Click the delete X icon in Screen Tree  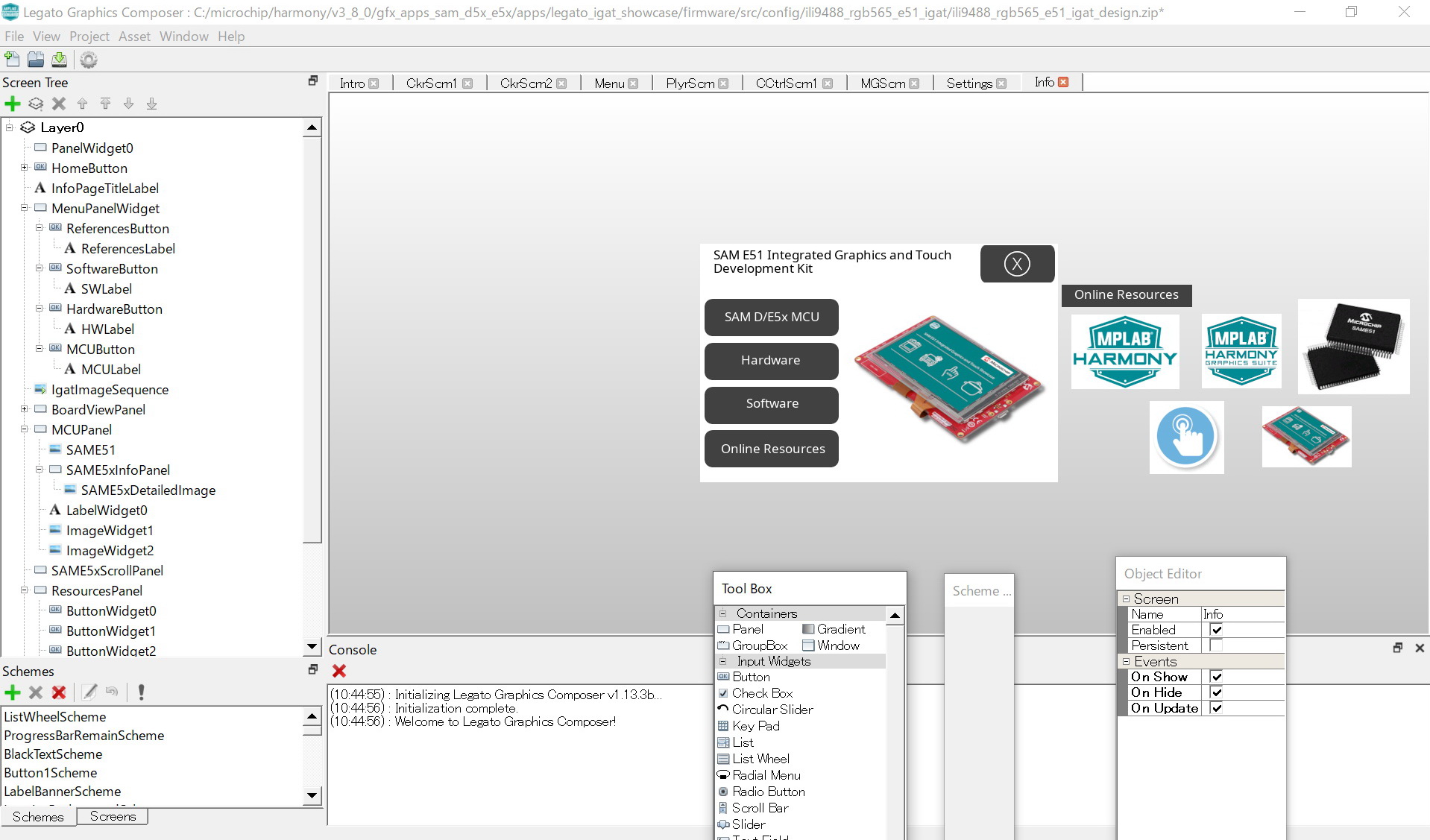click(x=59, y=104)
